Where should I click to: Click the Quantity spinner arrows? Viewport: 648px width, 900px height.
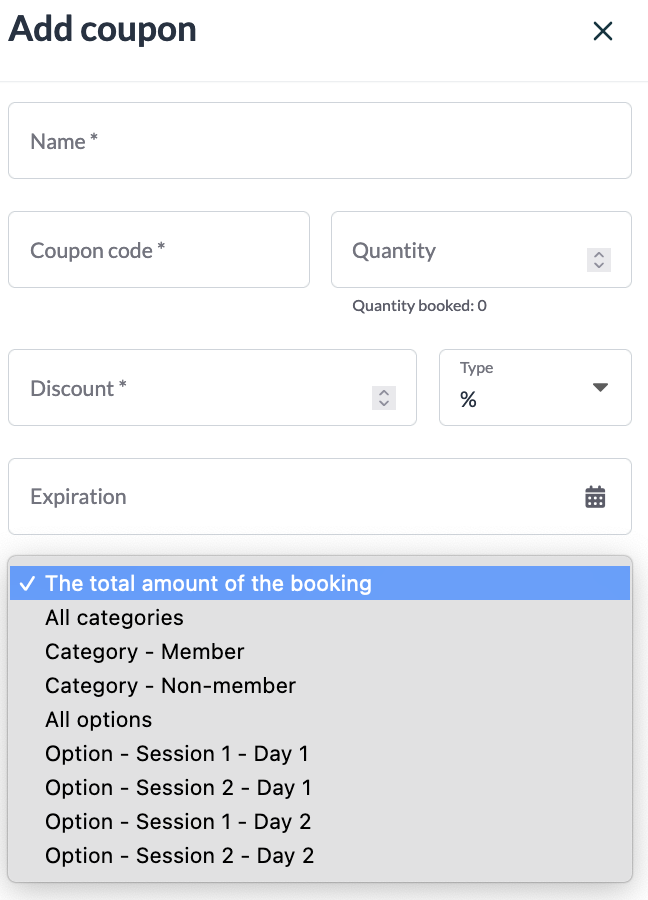click(598, 260)
